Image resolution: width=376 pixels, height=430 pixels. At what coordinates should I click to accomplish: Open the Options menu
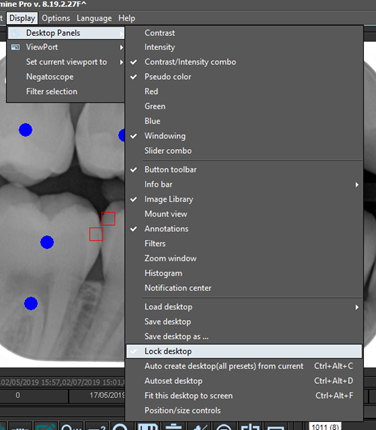[56, 18]
